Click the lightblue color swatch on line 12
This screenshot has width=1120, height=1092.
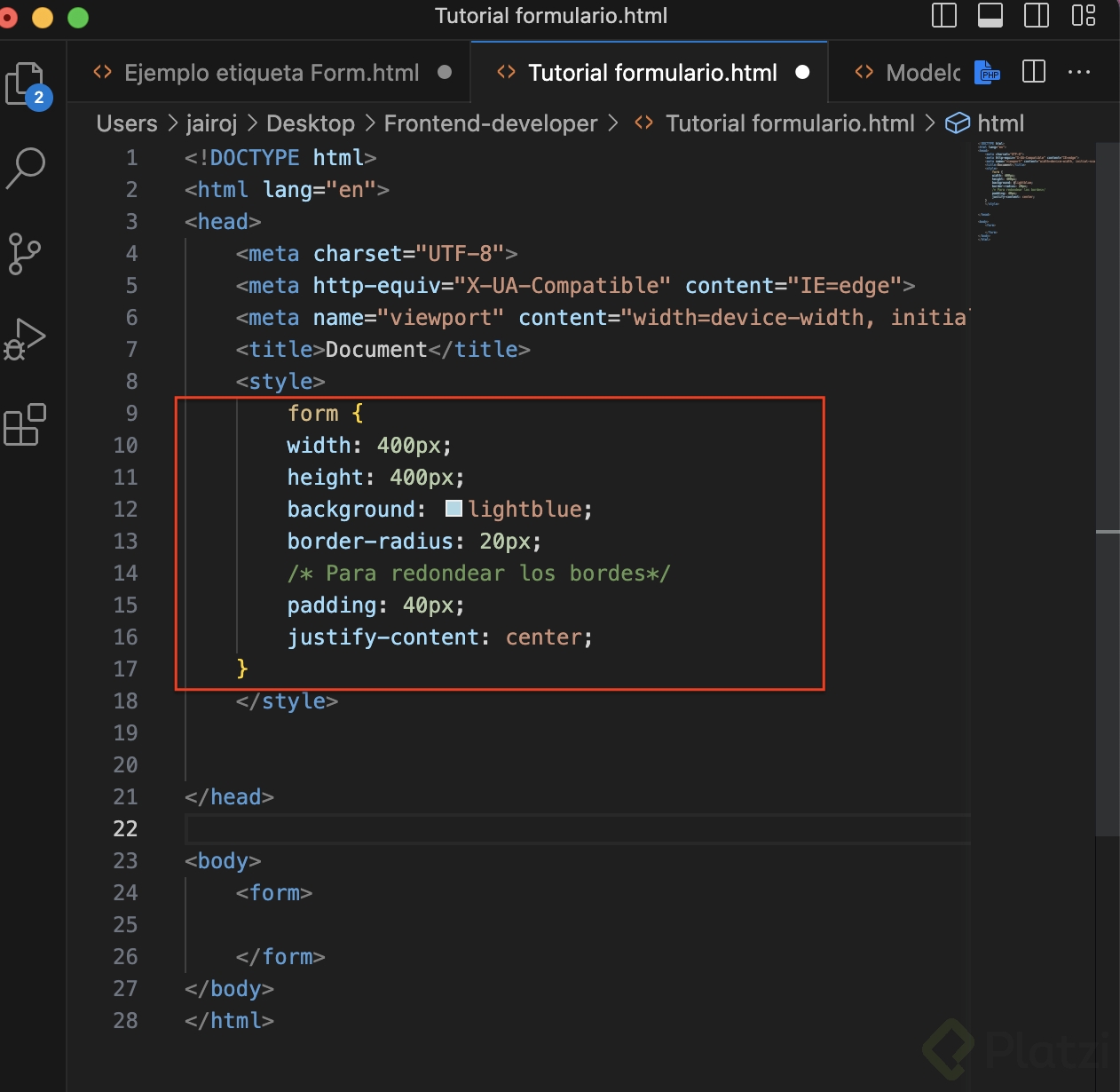pyautogui.click(x=454, y=508)
